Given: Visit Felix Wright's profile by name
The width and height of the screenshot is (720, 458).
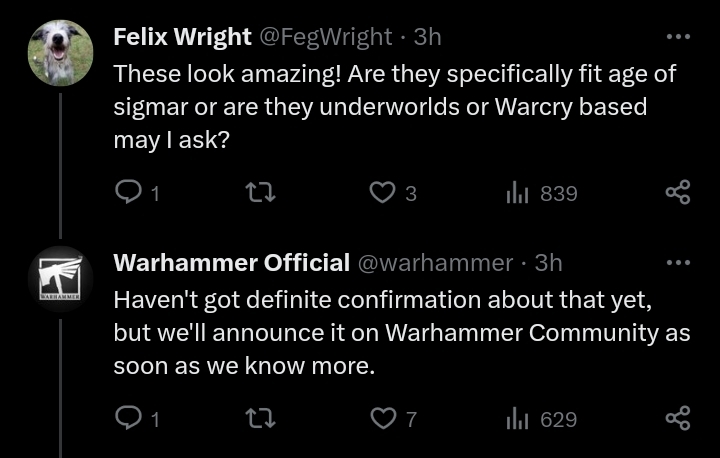Looking at the screenshot, I should coord(182,37).
